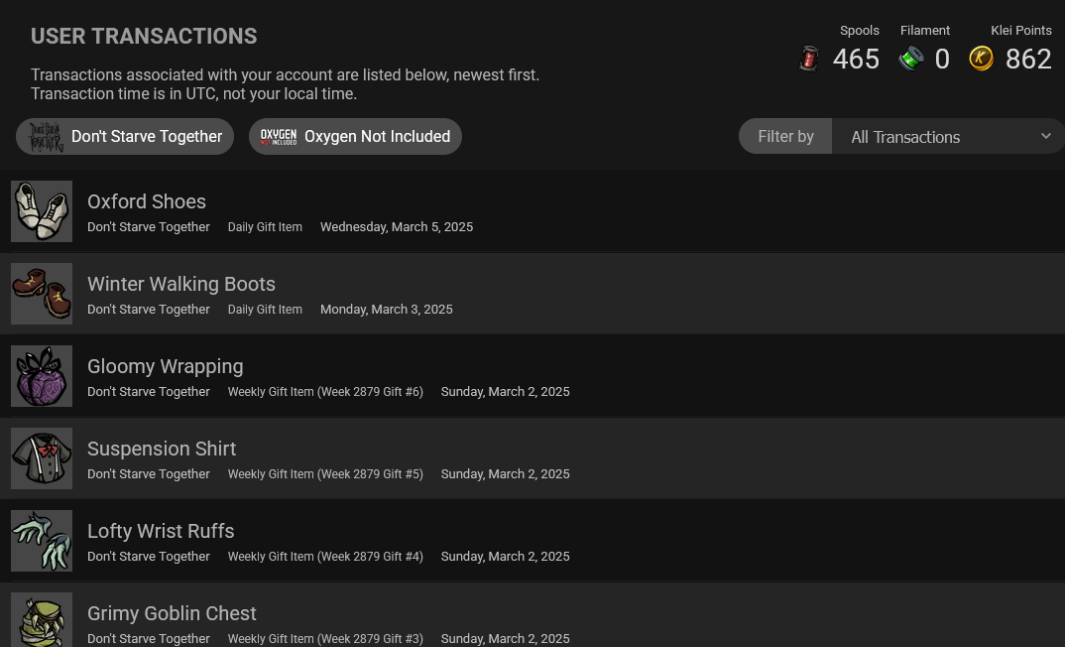Open the Gloomy Wrapping item thumbnail

(x=41, y=376)
